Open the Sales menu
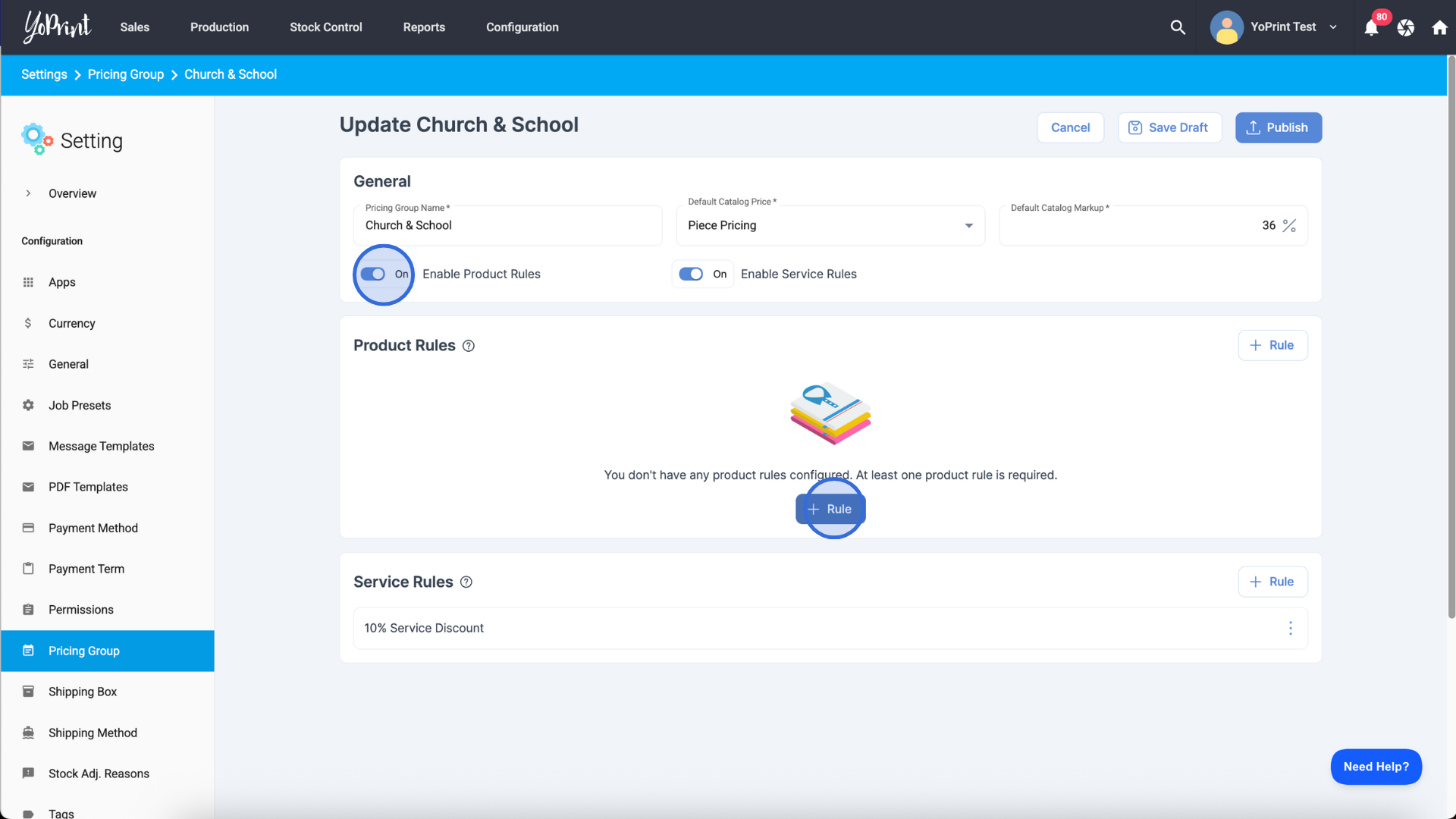 [135, 27]
